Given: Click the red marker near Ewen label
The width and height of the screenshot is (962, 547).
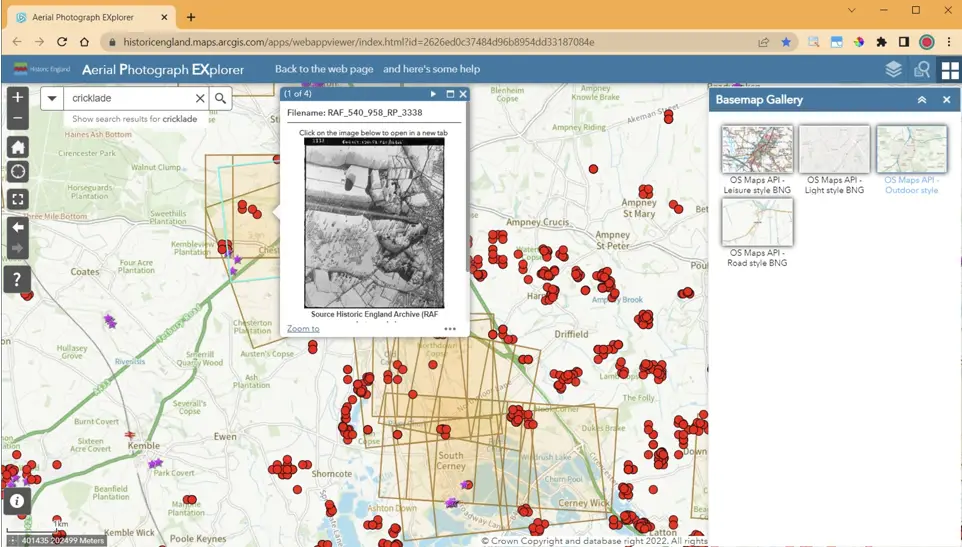Looking at the screenshot, I should [284, 469].
